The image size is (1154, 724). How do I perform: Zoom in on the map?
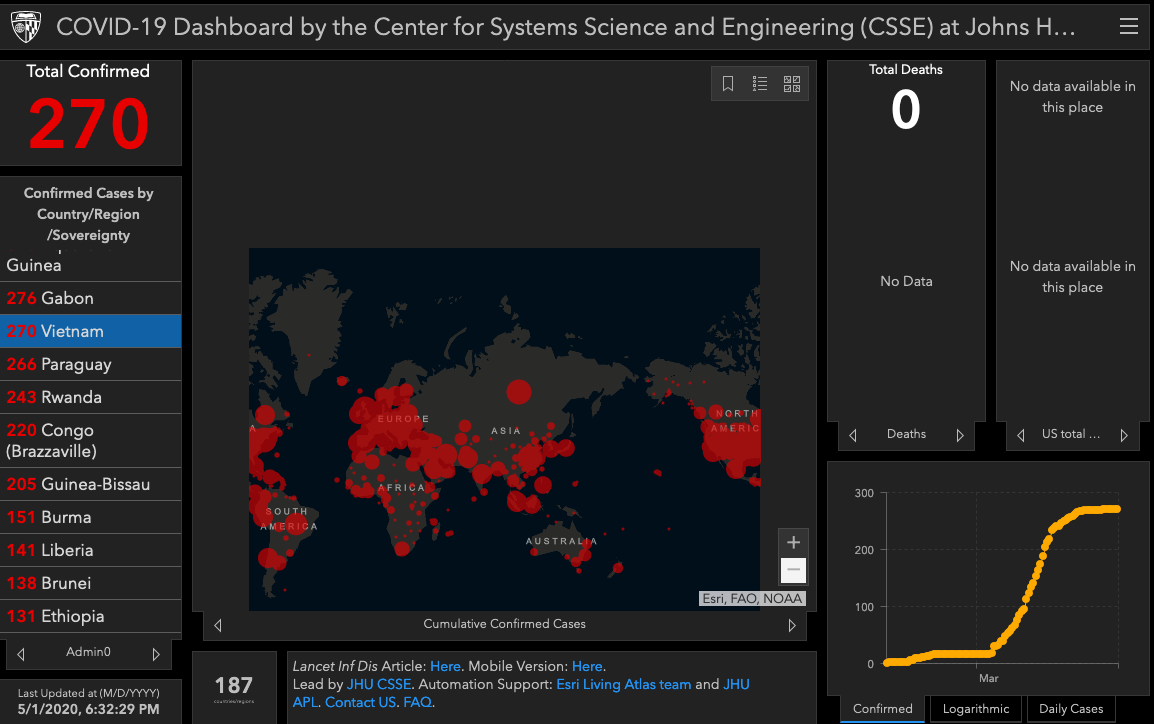(x=793, y=543)
